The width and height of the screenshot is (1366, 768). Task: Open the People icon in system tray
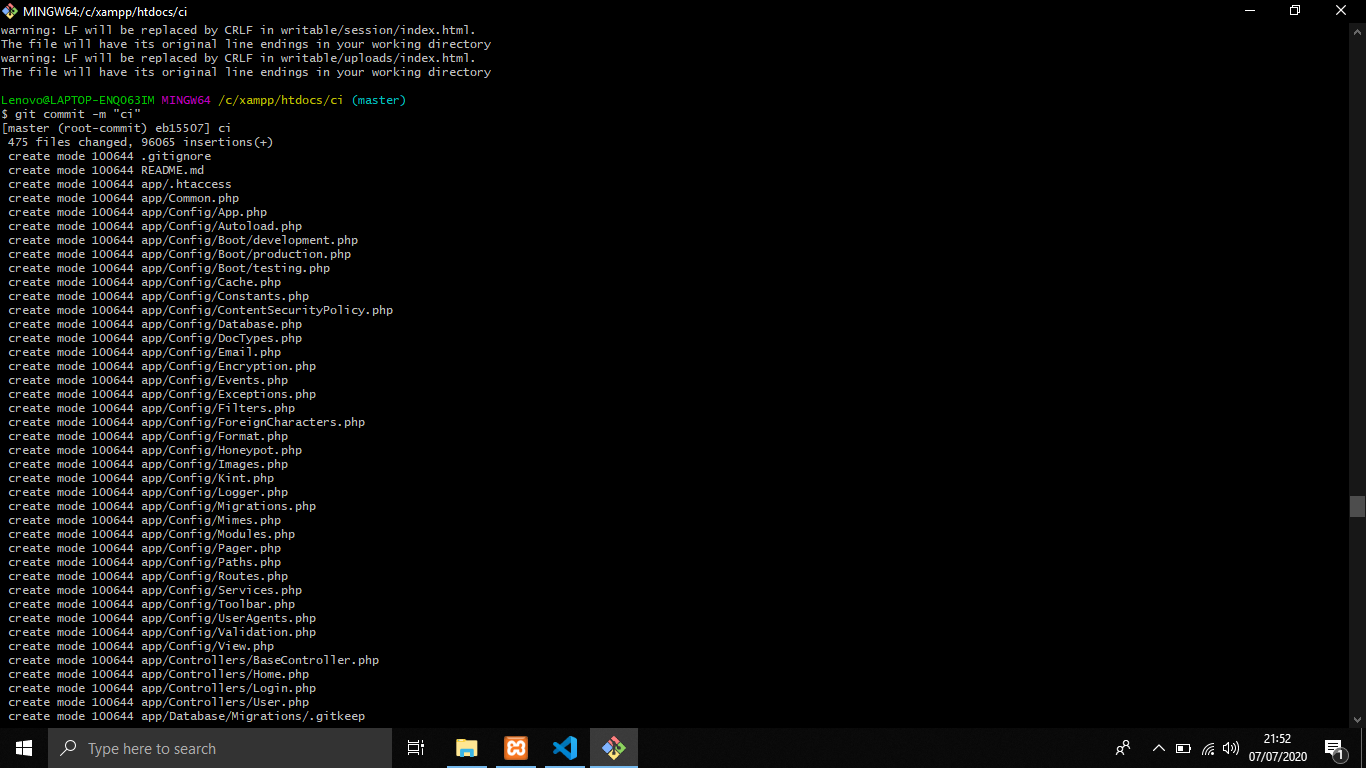tap(1123, 748)
